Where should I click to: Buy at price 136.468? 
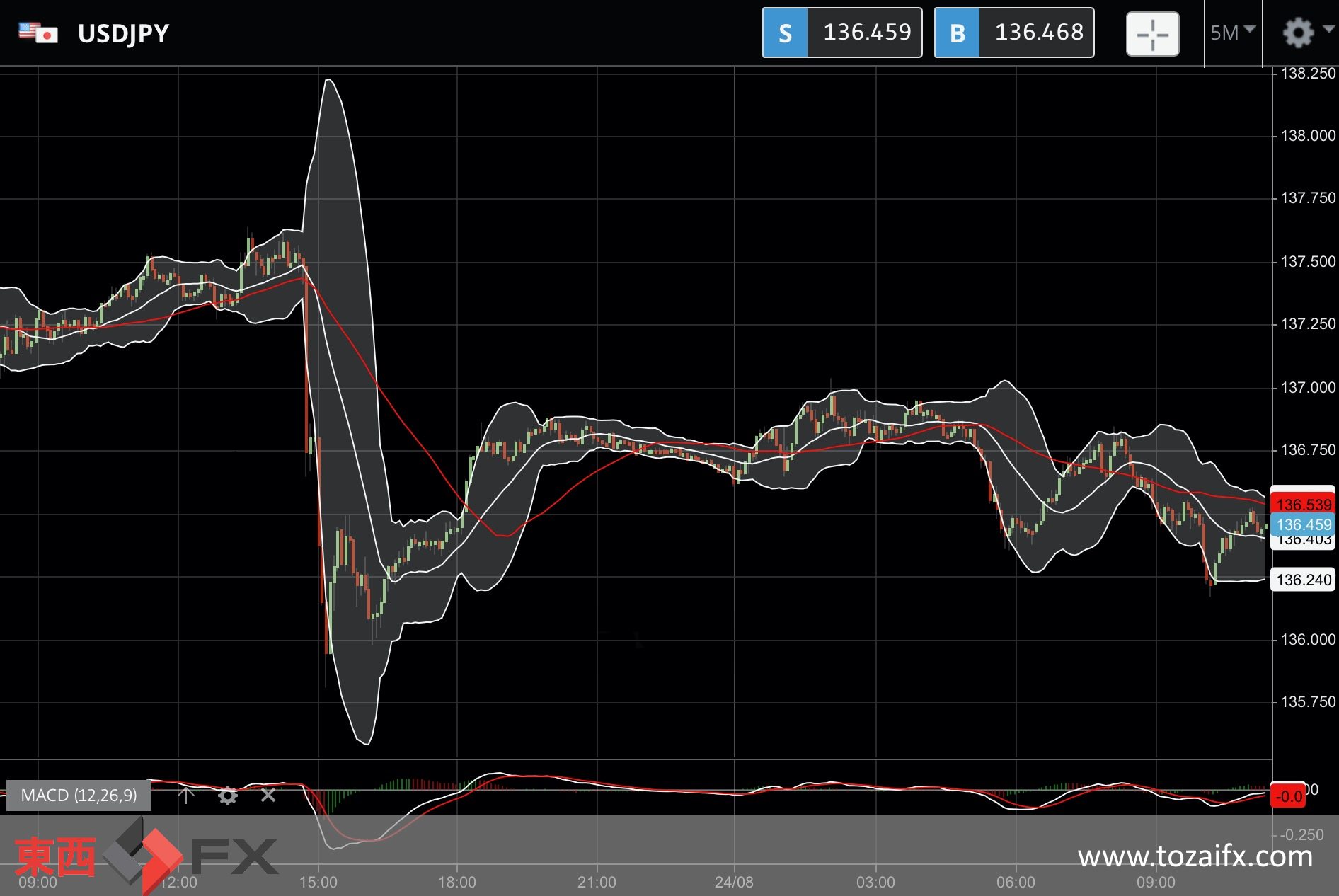(1014, 33)
